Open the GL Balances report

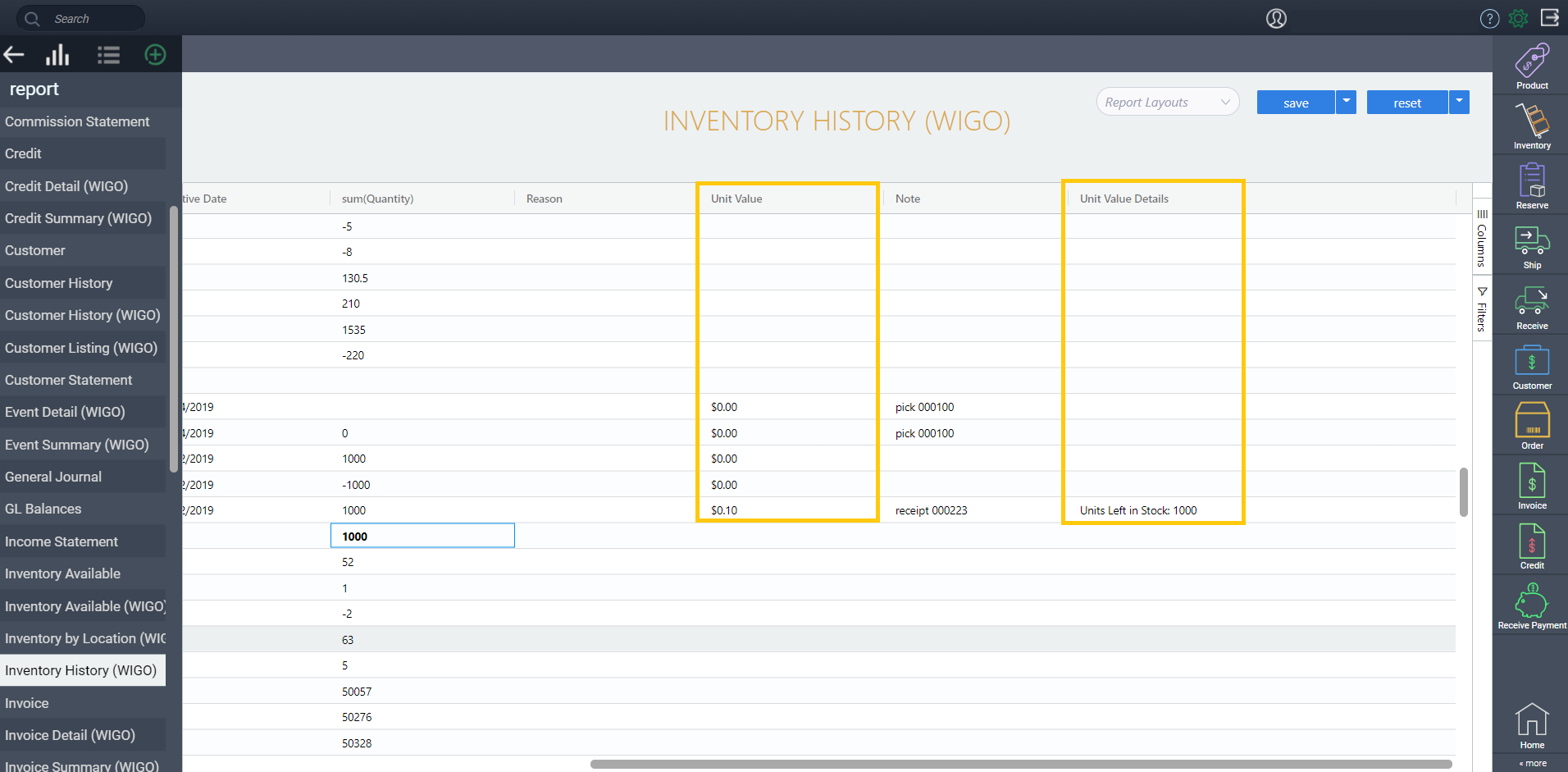click(x=83, y=509)
